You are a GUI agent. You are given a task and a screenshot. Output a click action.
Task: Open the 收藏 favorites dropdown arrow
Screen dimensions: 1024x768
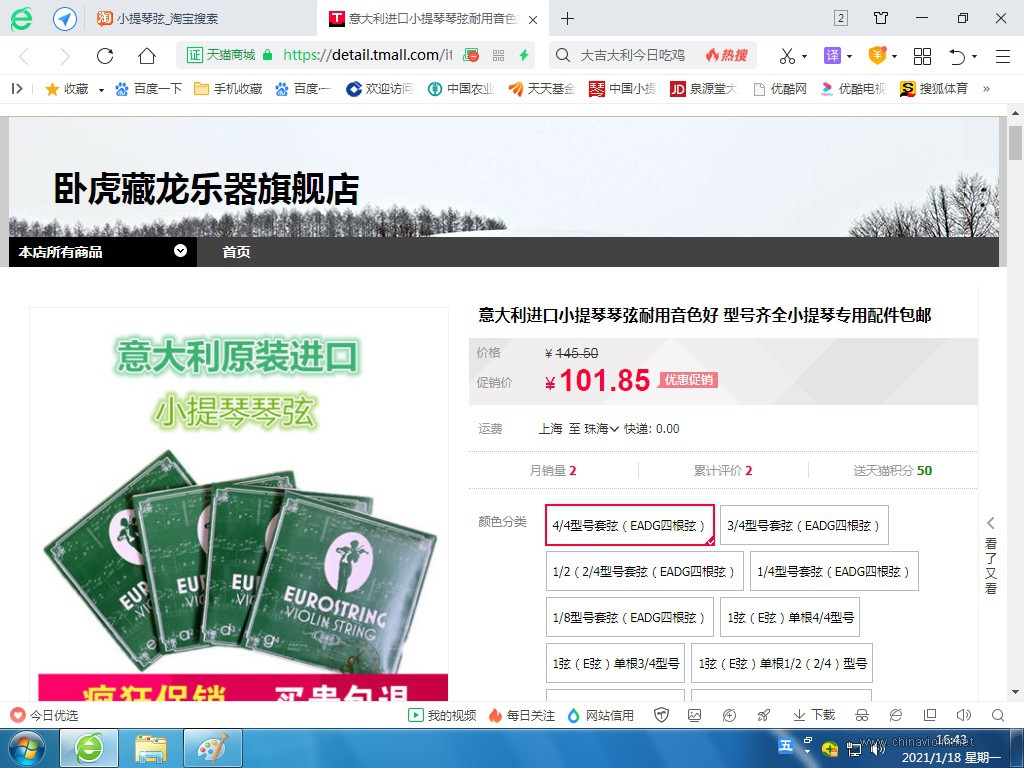tap(101, 89)
